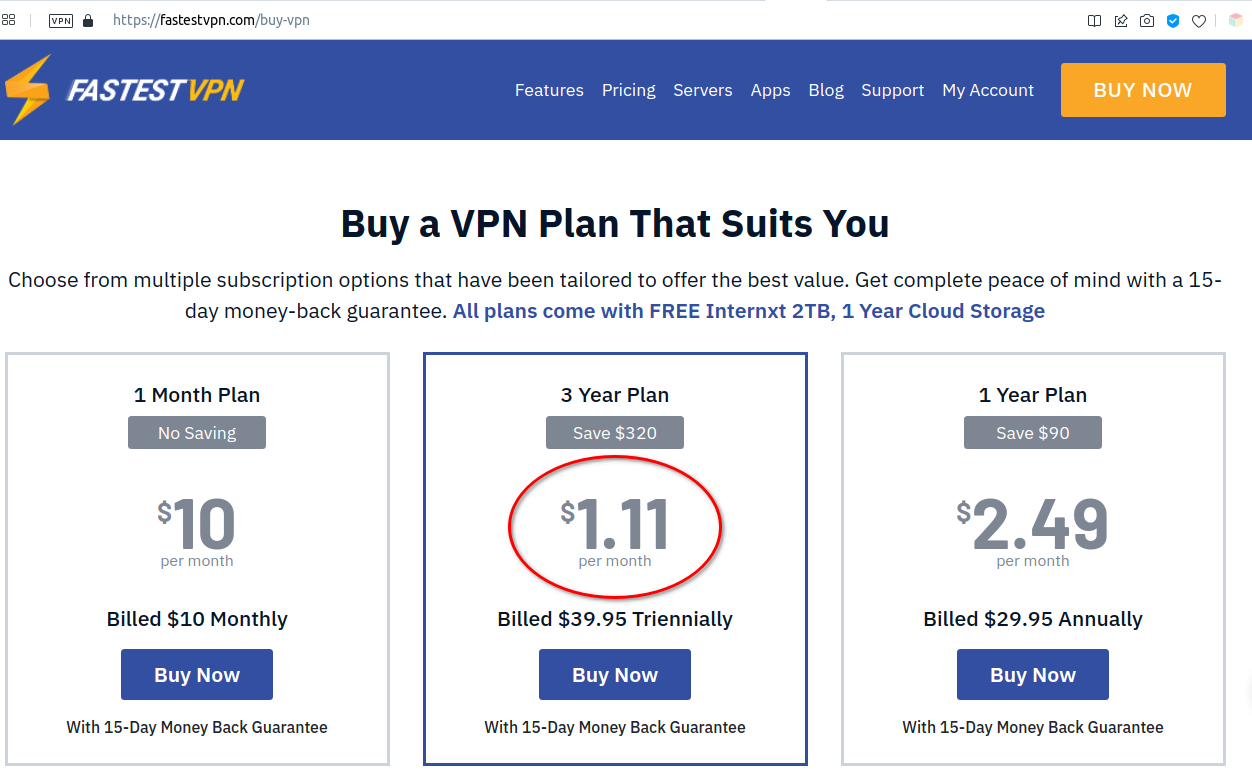
Task: Click the padlock site security icon
Action: (x=88, y=20)
